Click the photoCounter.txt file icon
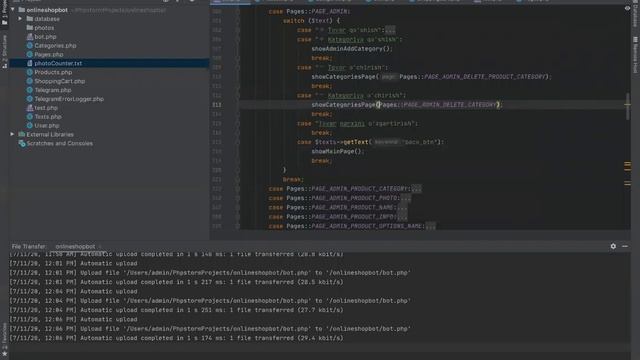Image resolution: width=640 pixels, height=360 pixels. (29, 63)
